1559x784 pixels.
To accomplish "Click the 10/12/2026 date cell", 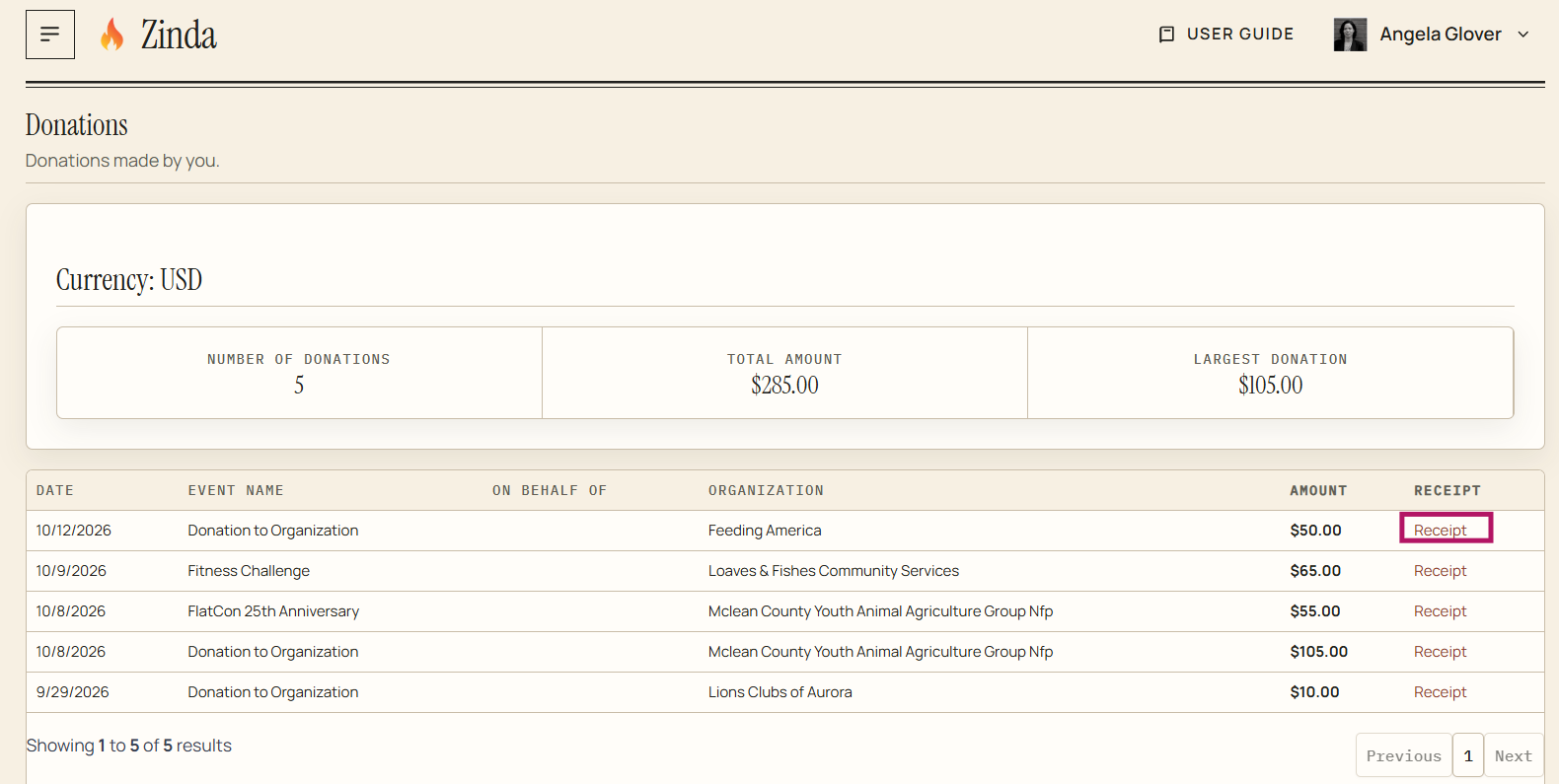I will 74,531.
